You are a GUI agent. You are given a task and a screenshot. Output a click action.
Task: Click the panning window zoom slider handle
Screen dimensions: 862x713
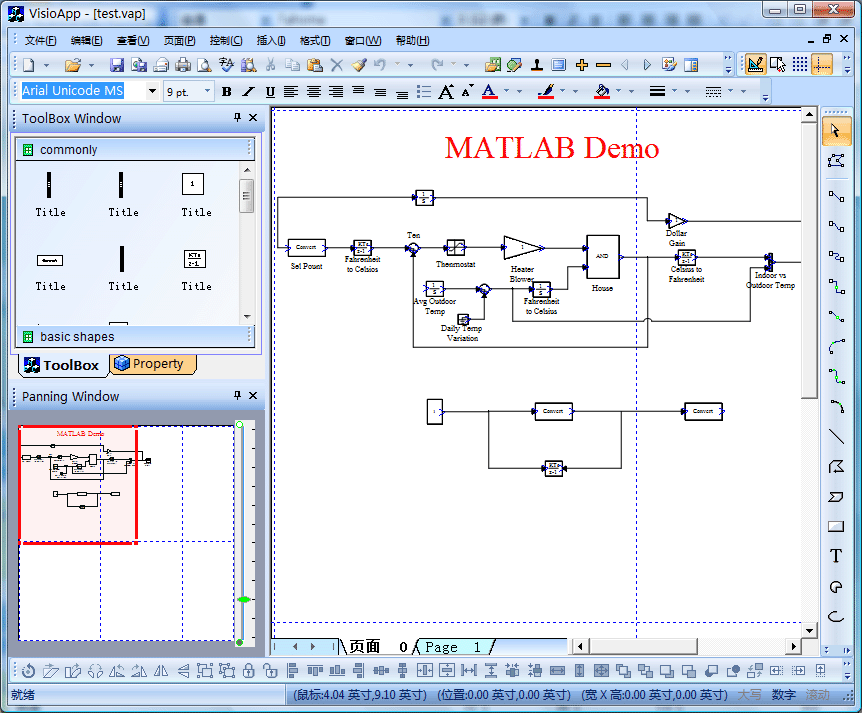[243, 599]
